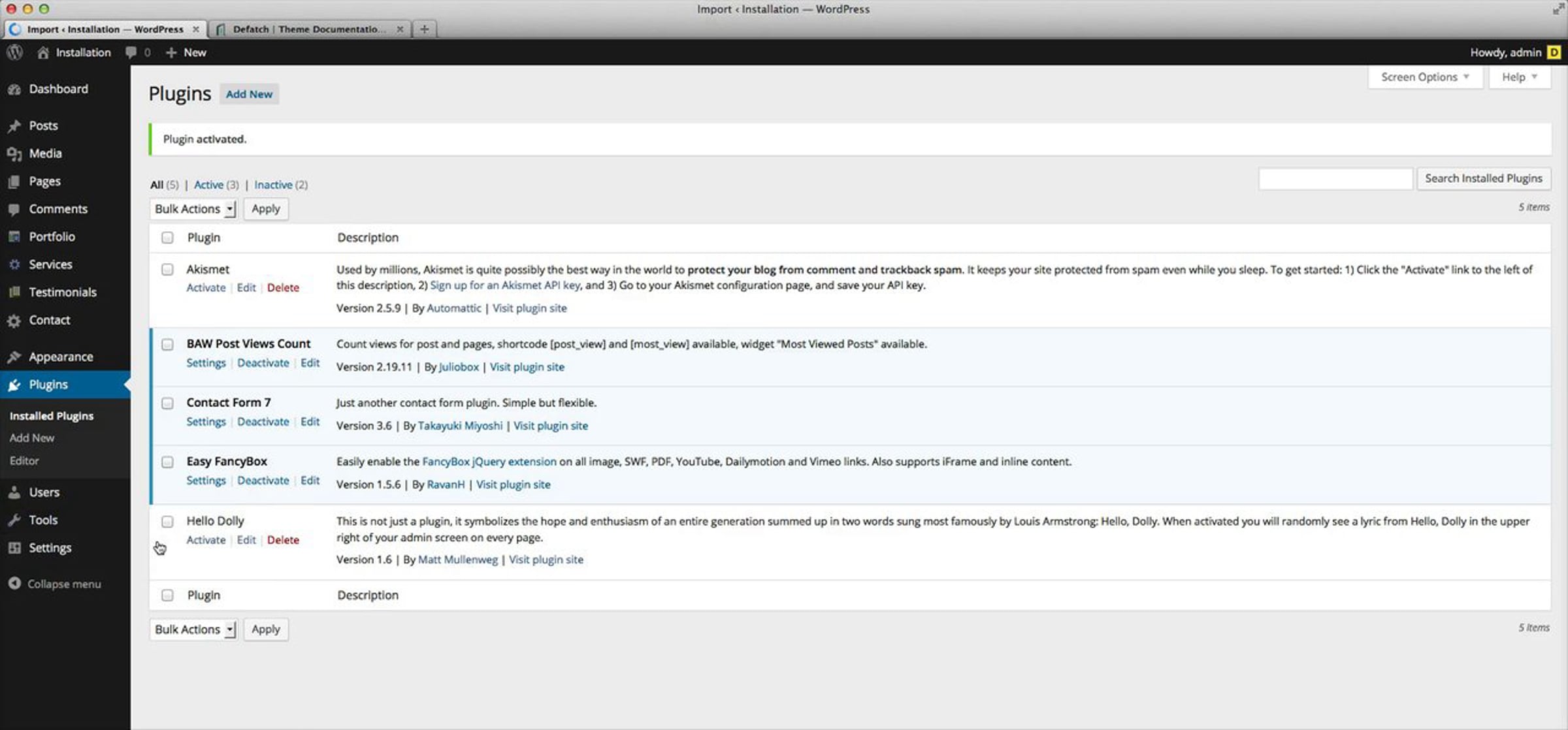The height and width of the screenshot is (730, 1568).
Task: Open the bottom Bulk Actions dropdown
Action: pyautogui.click(x=193, y=629)
